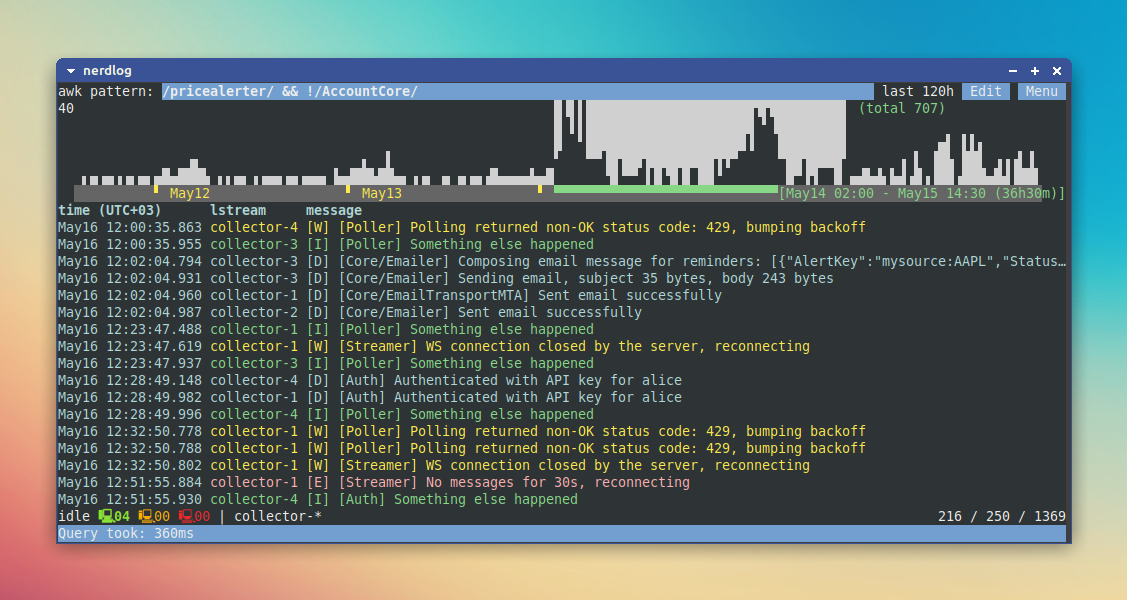The image size is (1127, 600).
Task: Click the May12 marker on the timeline
Action: tap(188, 193)
